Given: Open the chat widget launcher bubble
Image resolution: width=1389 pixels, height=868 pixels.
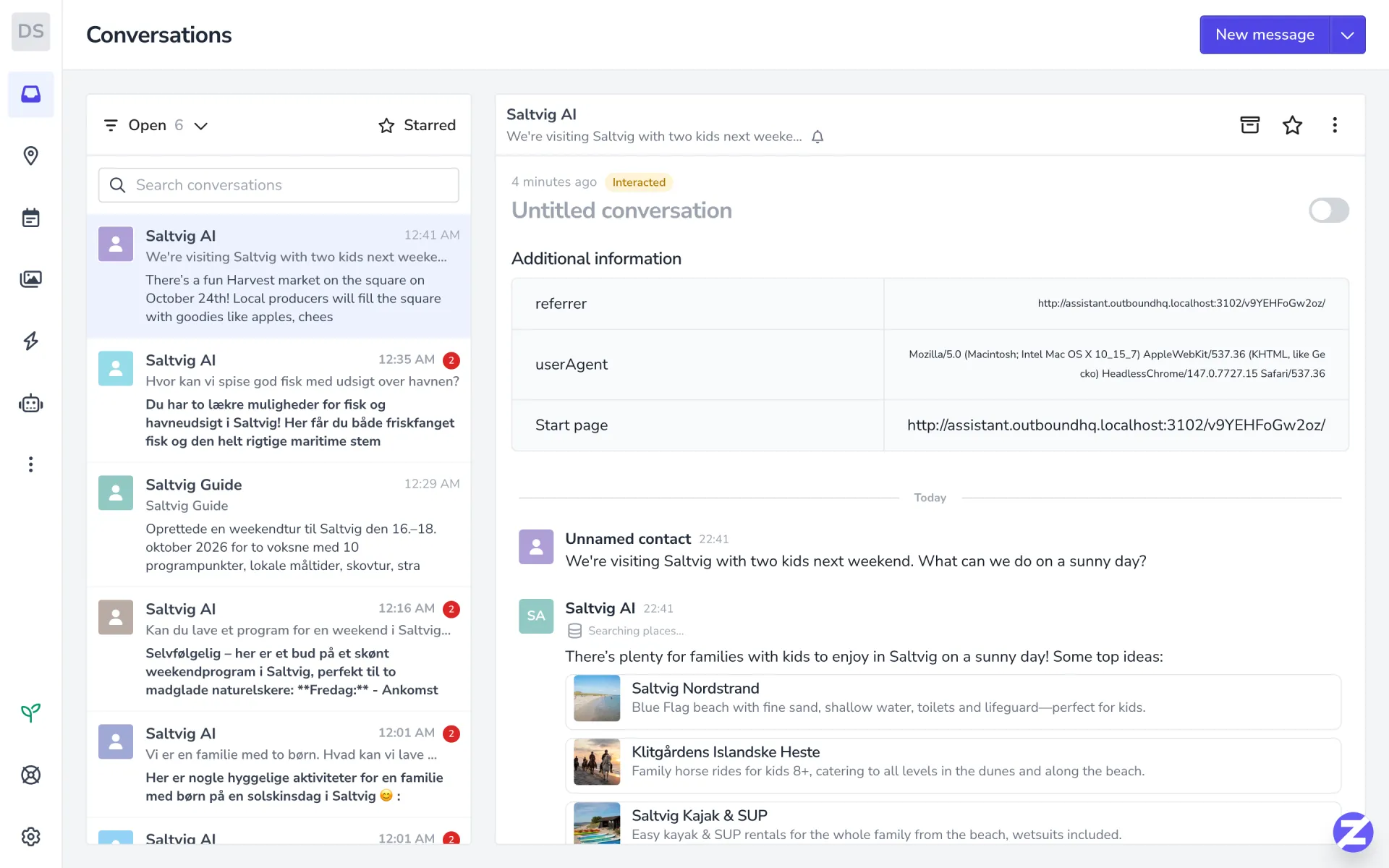Looking at the screenshot, I should [x=1353, y=832].
